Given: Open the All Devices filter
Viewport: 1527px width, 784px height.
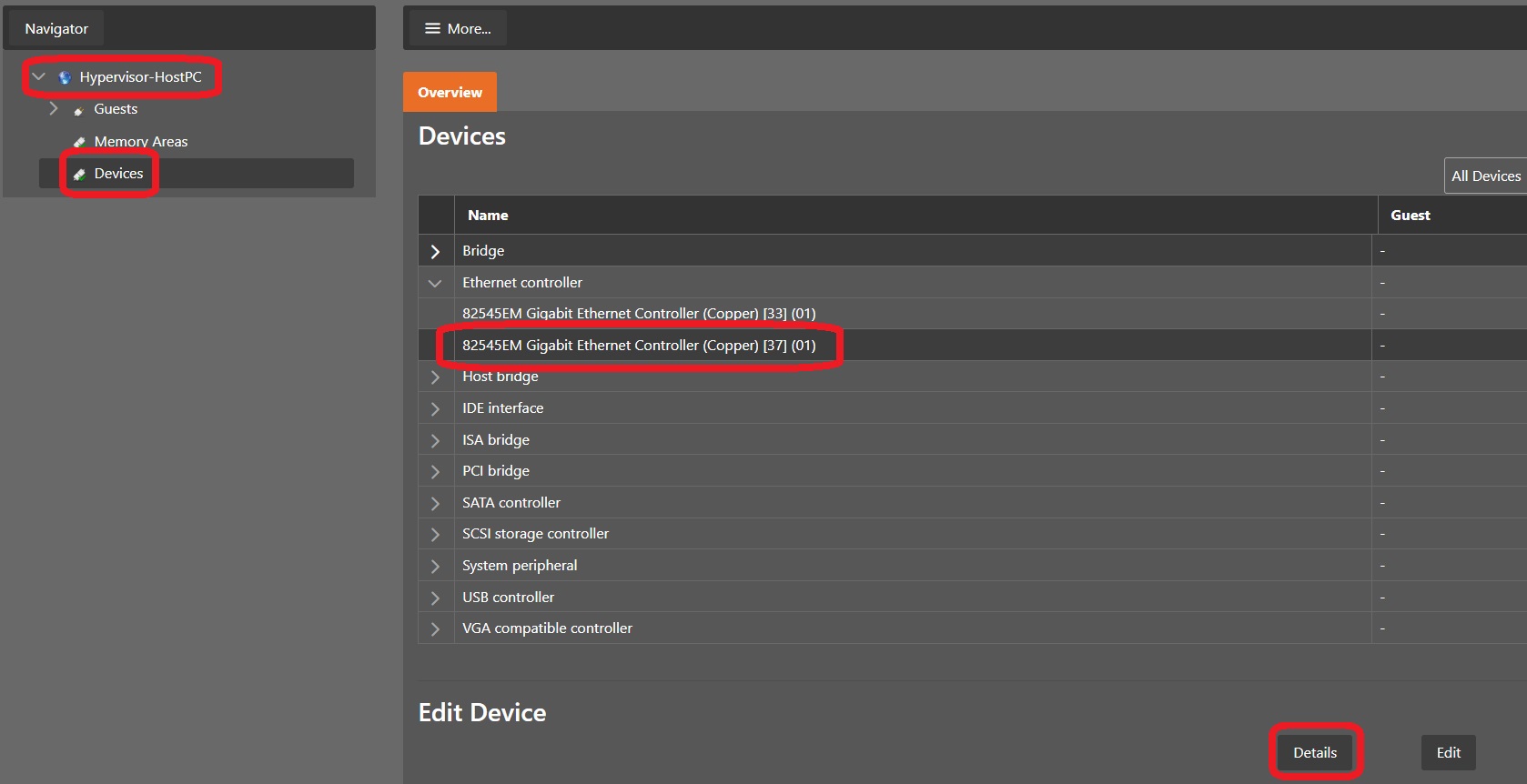Looking at the screenshot, I should [x=1485, y=176].
